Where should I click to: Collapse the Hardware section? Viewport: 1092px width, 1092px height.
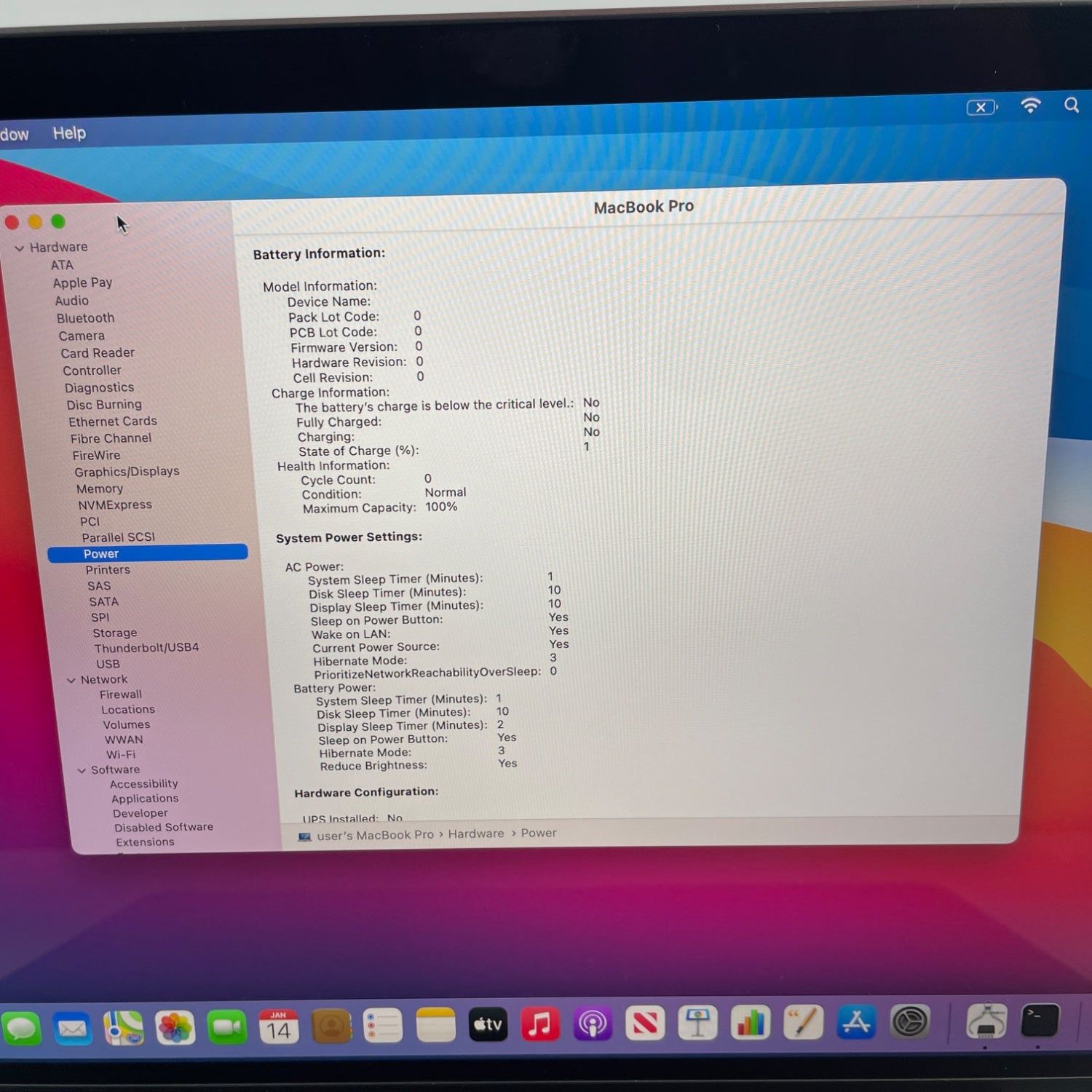pos(20,248)
